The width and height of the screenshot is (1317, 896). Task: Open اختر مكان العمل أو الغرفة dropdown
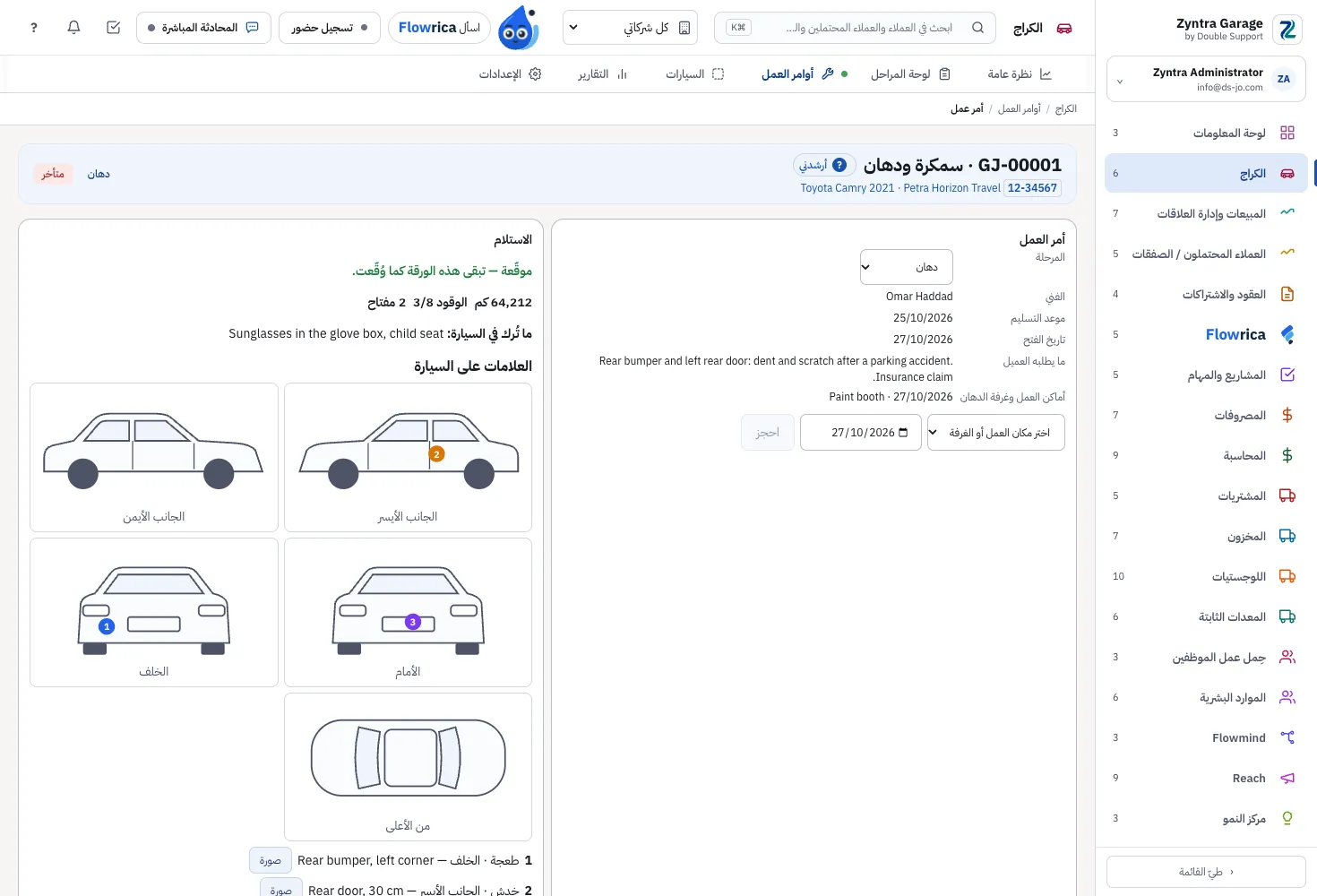(996, 432)
